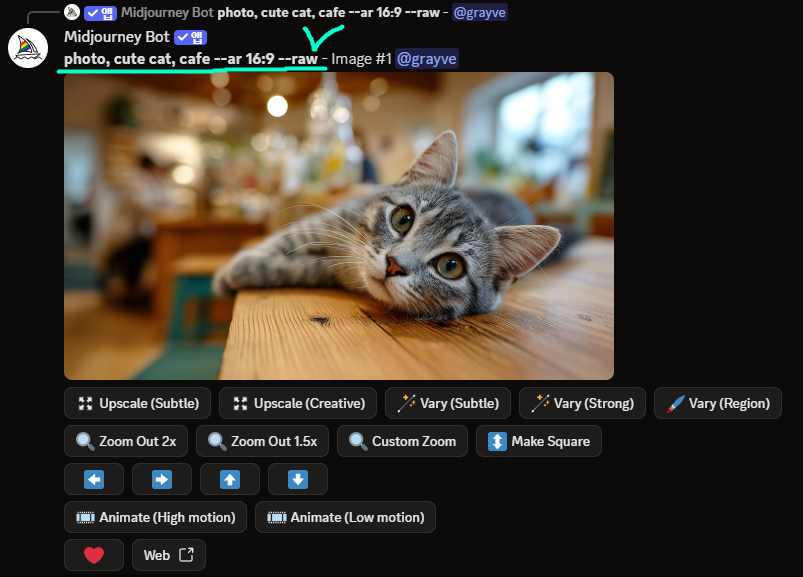This screenshot has width=803, height=577.
Task: Click @grayve mention in main message
Action: 427,59
